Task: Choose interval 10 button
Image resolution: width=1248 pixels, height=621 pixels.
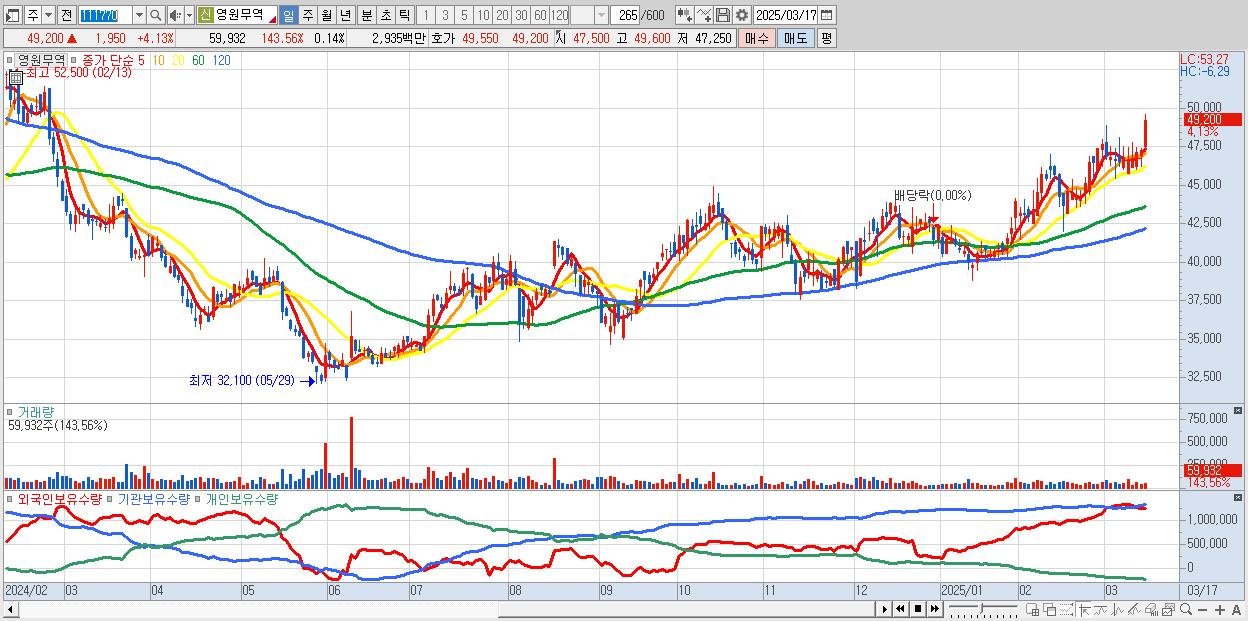Action: 483,16
